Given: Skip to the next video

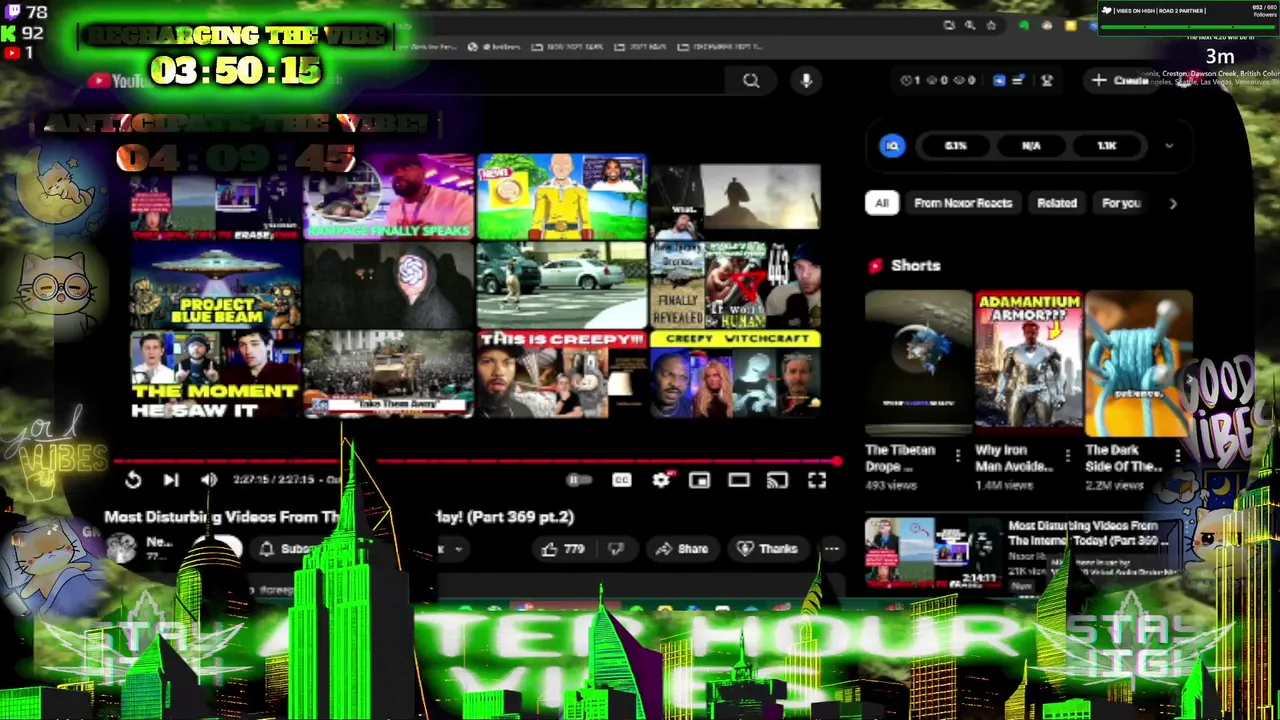Looking at the screenshot, I should click(x=171, y=480).
